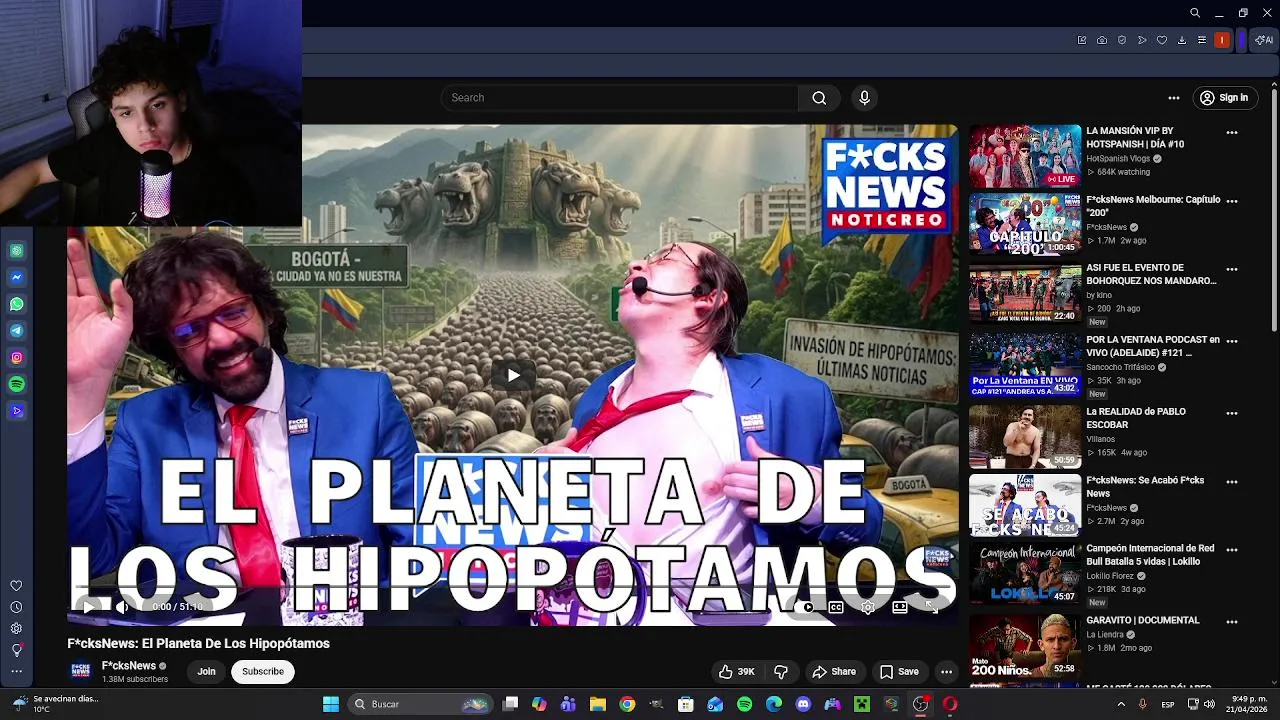Open ChatGPT in Opera sidebar
1280x720 pixels.
[x=16, y=251]
